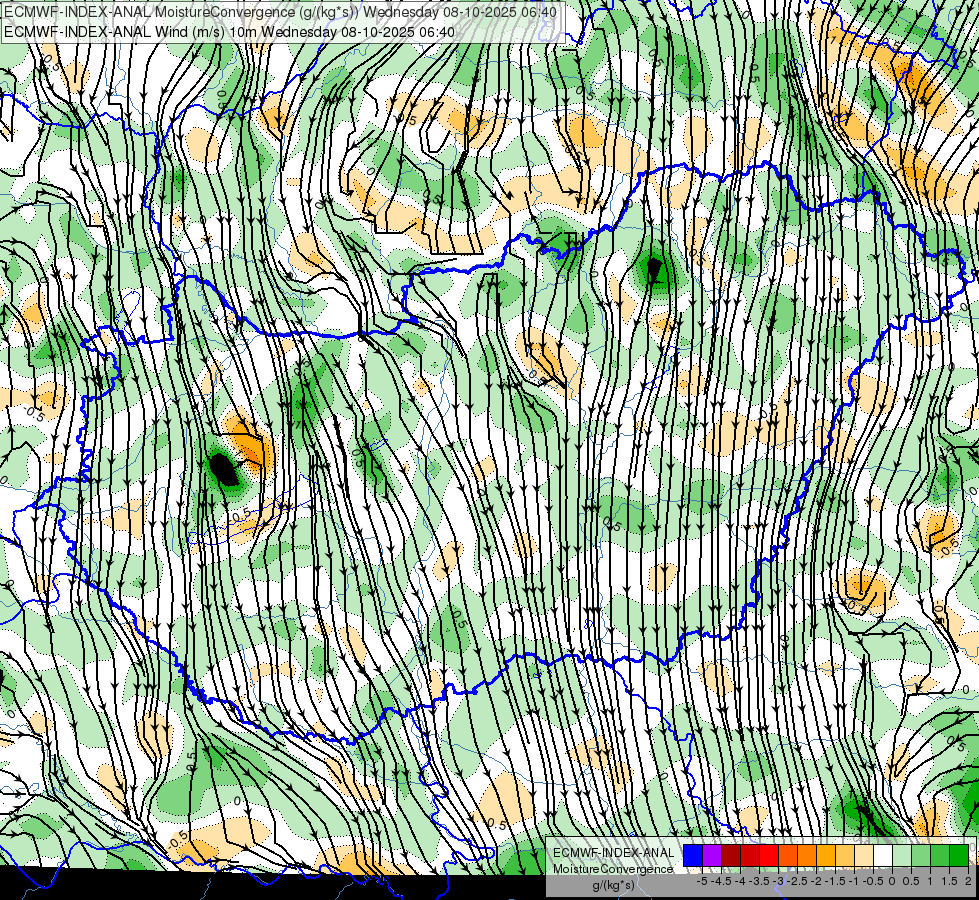Click the ECMWF-INDEX-ANAL label in the legend
Image resolution: width=979 pixels, height=900 pixels.
[x=613, y=853]
